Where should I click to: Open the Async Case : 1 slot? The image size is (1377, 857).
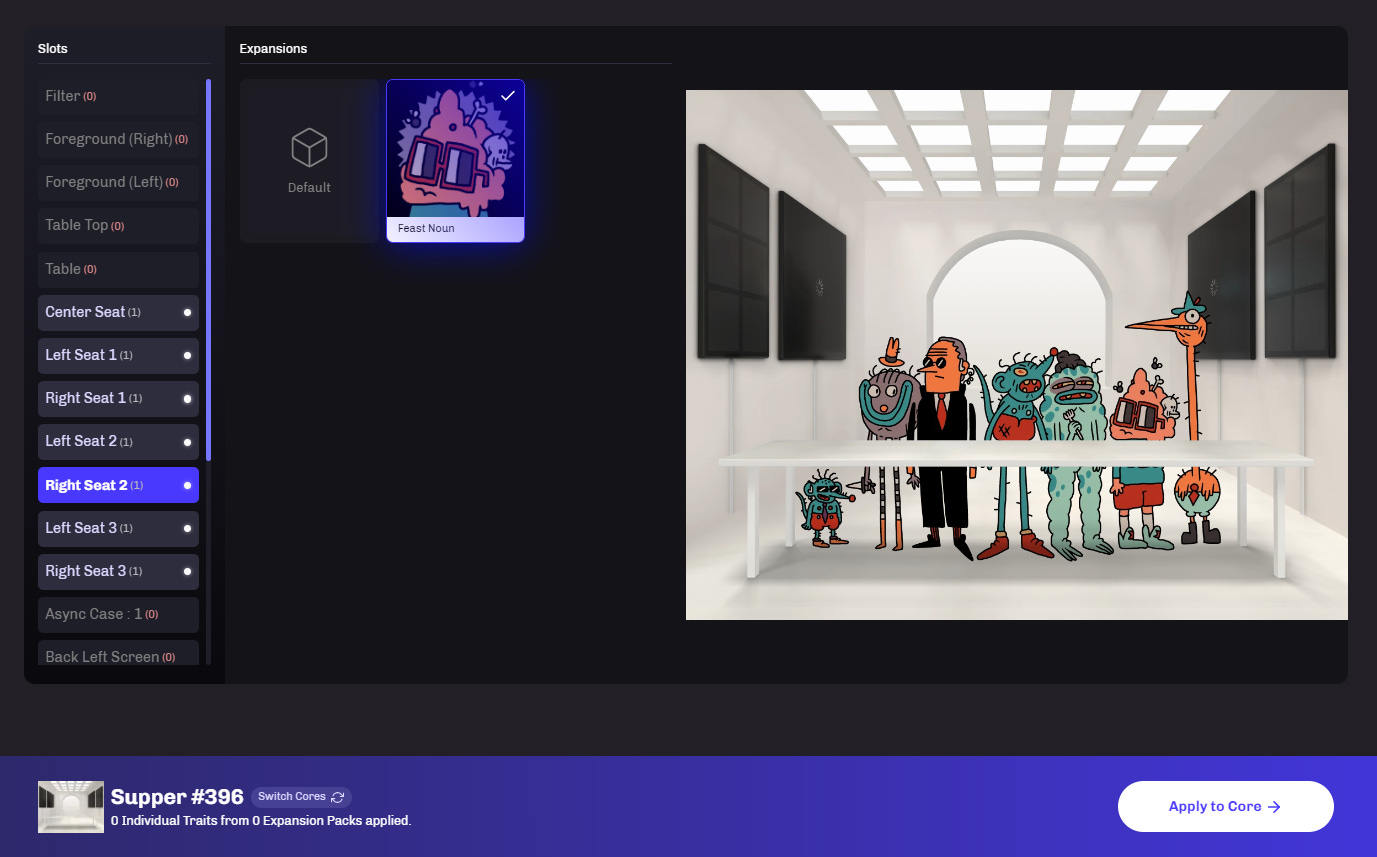[118, 614]
